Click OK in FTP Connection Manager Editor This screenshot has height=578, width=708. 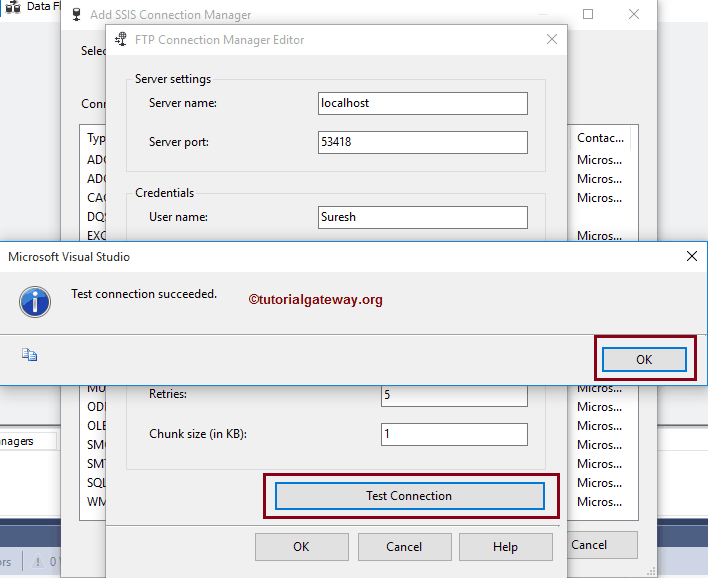[x=301, y=547]
